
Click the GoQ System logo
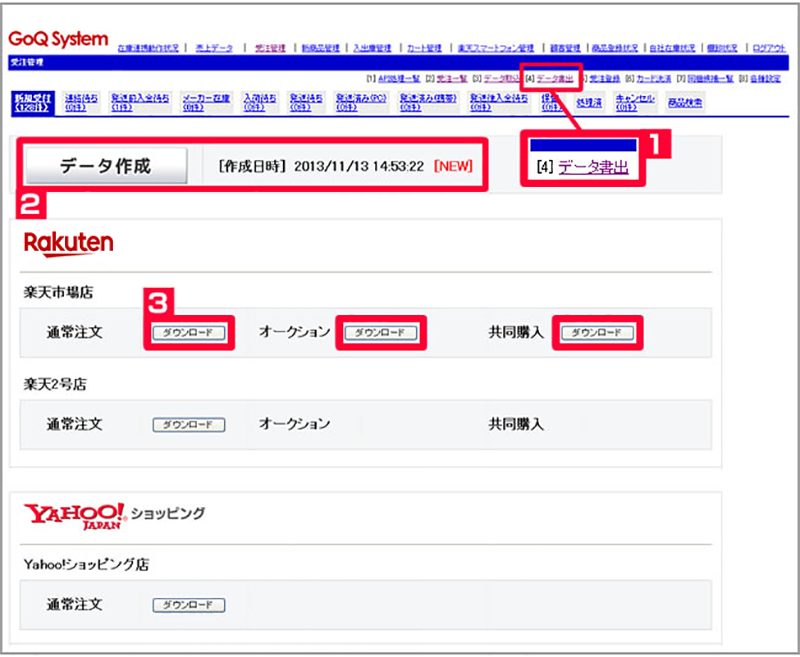click(58, 39)
